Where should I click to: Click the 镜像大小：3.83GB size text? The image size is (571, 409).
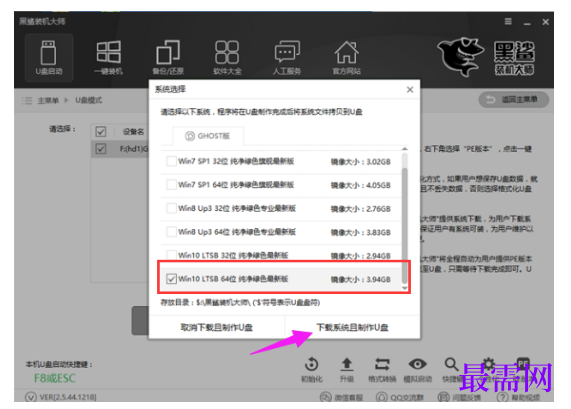pos(361,232)
